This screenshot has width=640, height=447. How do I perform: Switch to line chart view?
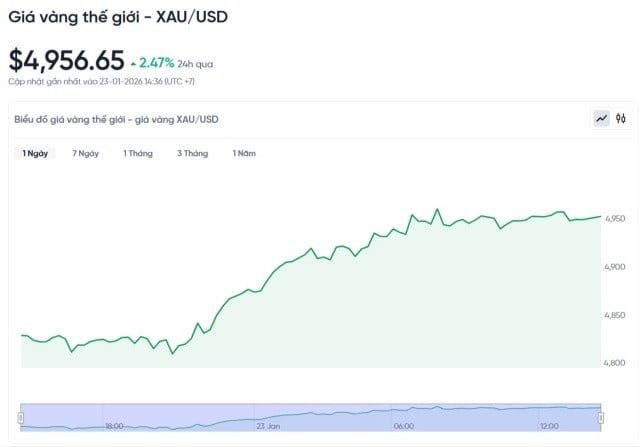(x=601, y=118)
